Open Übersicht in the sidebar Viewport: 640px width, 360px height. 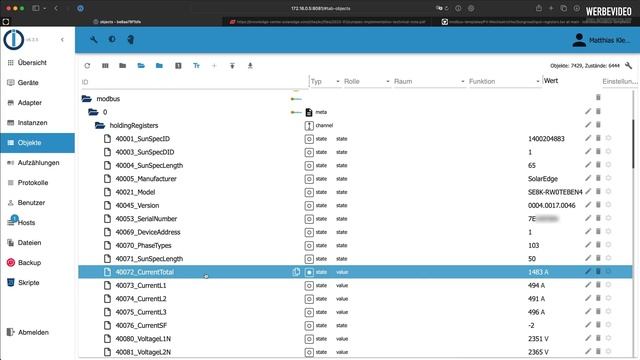click(38, 62)
